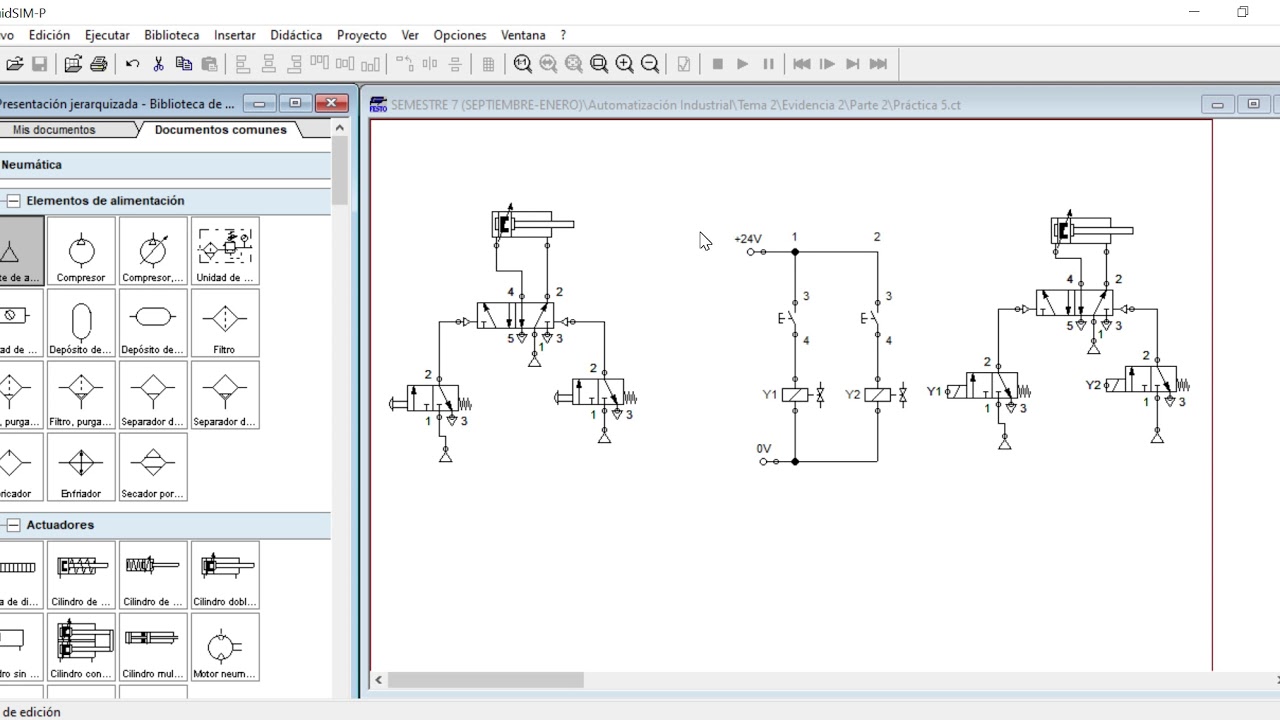
Task: Click the Zoom in magnifier icon
Action: pos(624,64)
